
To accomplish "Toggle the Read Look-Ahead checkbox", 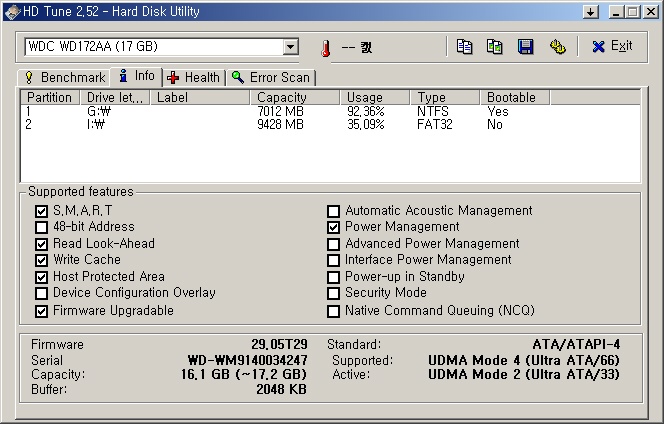I will (41, 244).
